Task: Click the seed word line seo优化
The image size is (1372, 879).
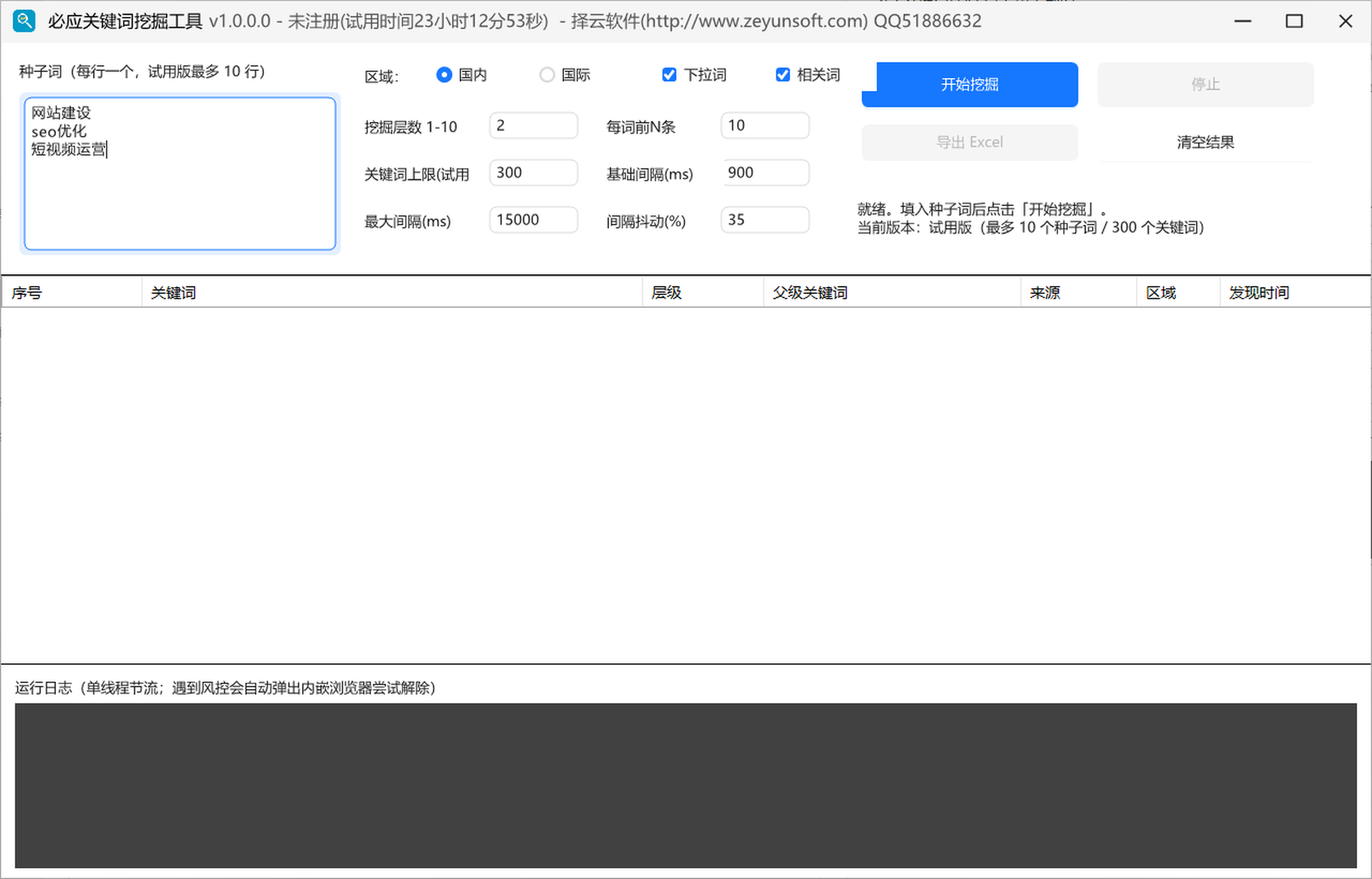Action: [x=59, y=131]
